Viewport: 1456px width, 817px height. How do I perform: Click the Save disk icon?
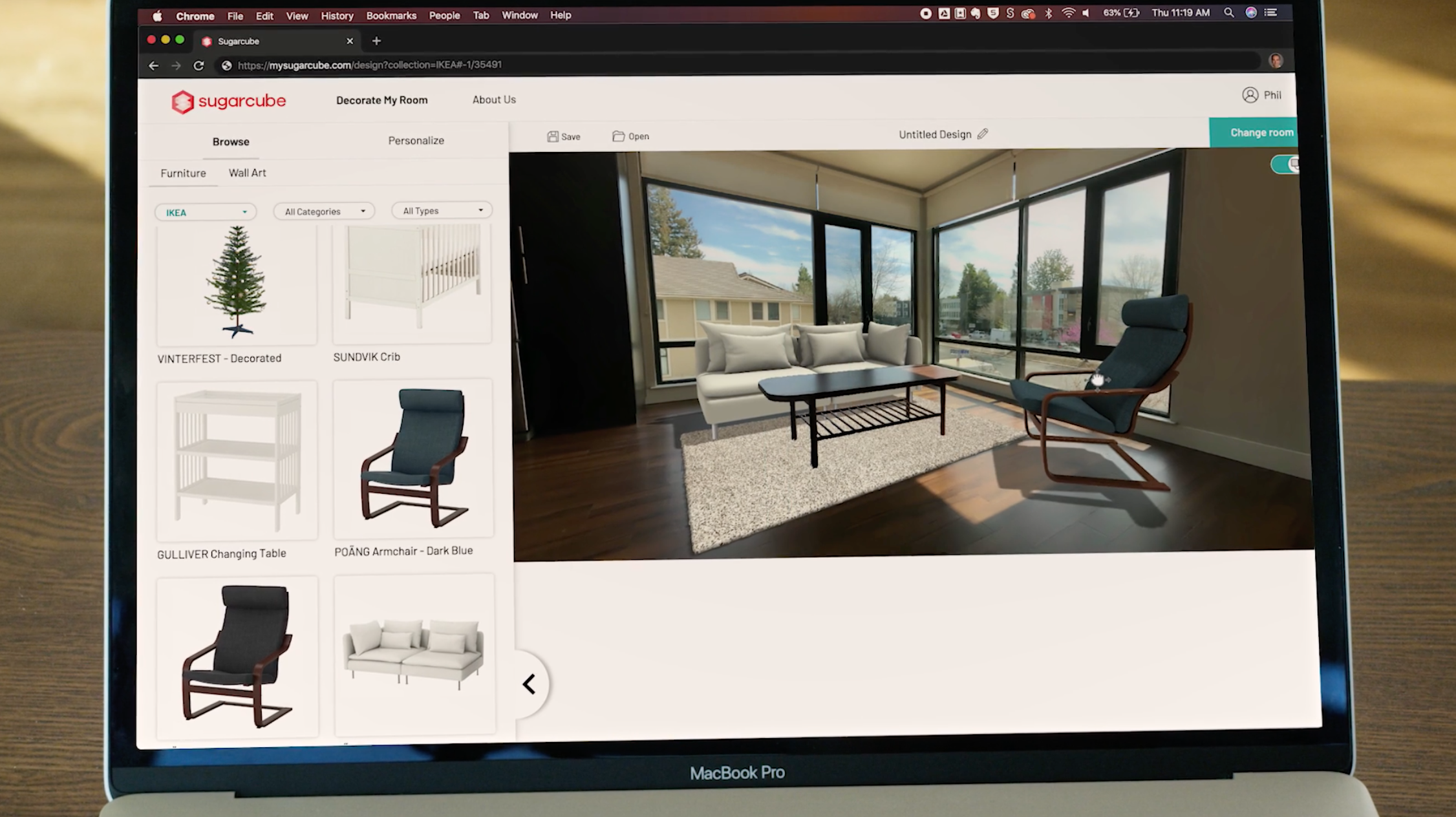(553, 136)
